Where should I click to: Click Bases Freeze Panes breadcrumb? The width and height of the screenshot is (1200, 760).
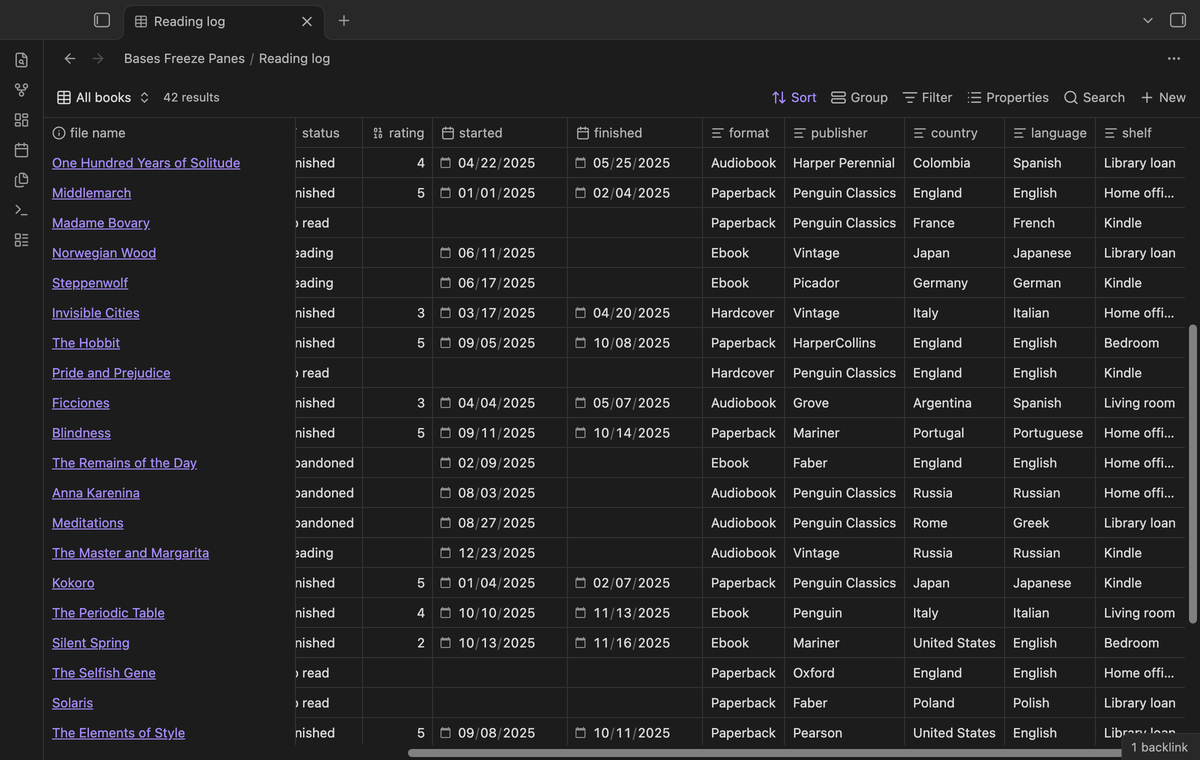[184, 58]
